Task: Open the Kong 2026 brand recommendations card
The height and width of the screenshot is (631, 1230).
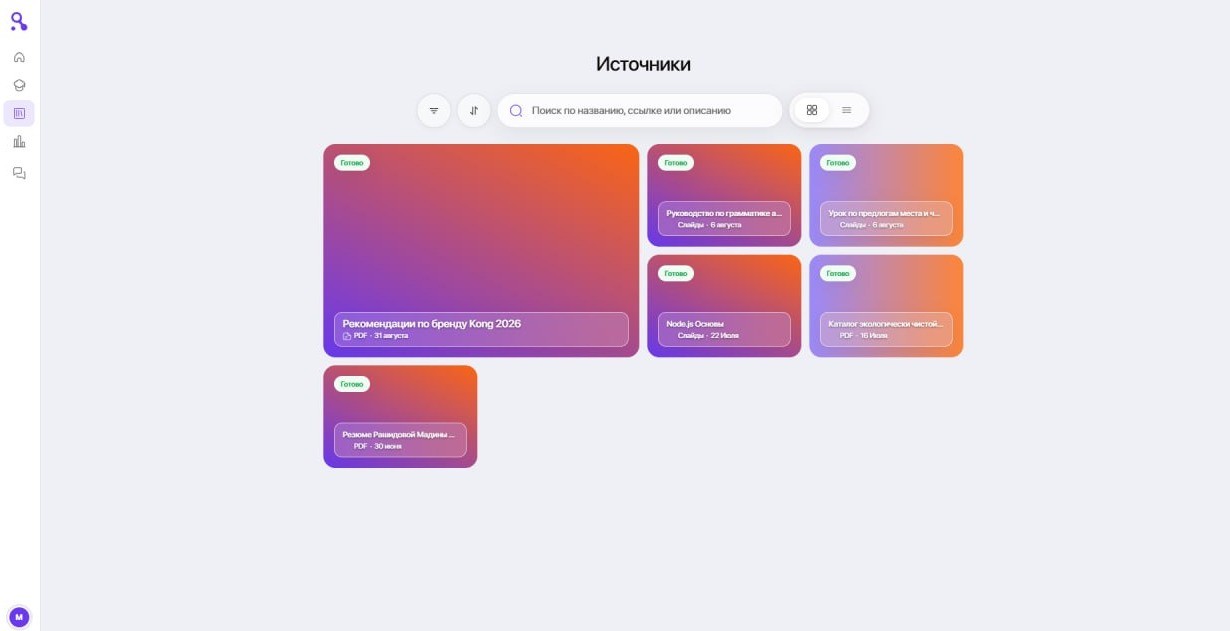Action: (x=481, y=250)
